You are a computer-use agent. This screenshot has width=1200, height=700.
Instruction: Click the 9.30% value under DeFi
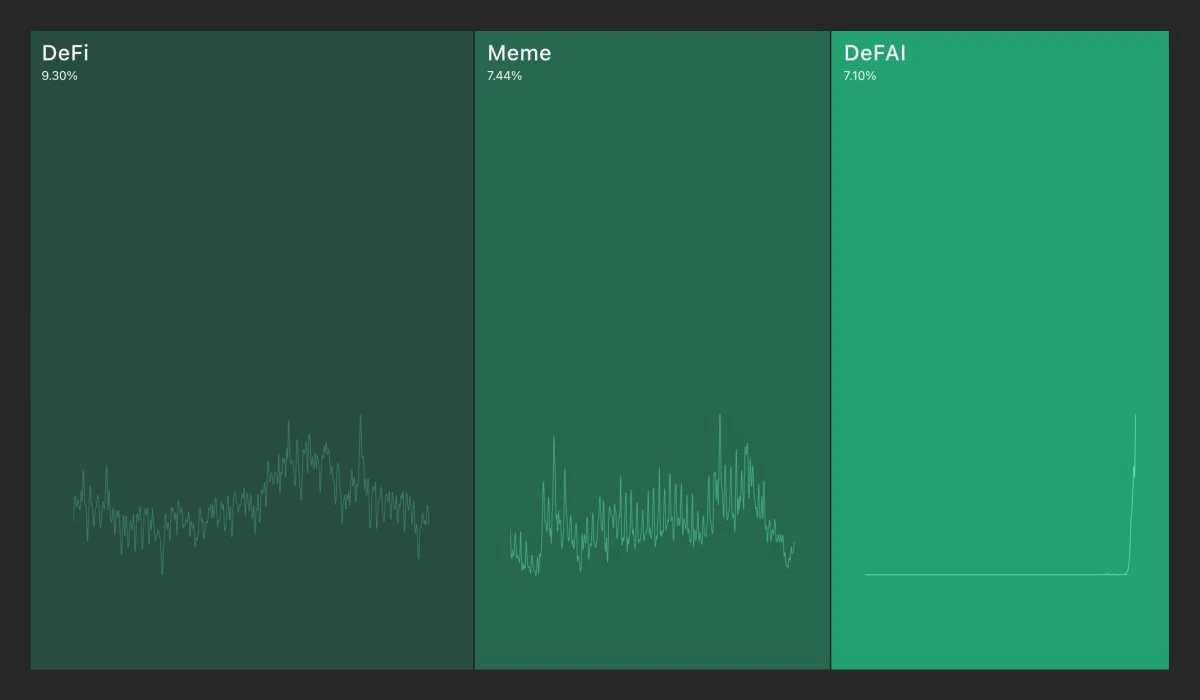59,76
